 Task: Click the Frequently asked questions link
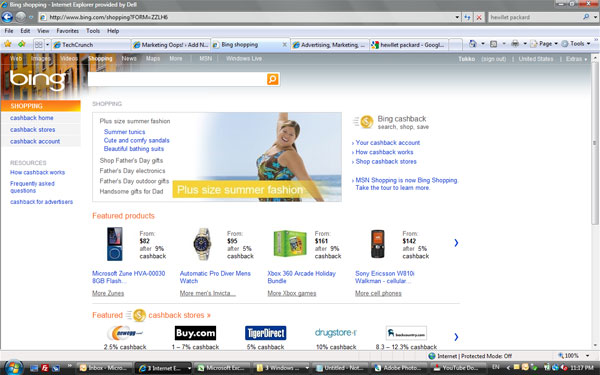point(32,187)
